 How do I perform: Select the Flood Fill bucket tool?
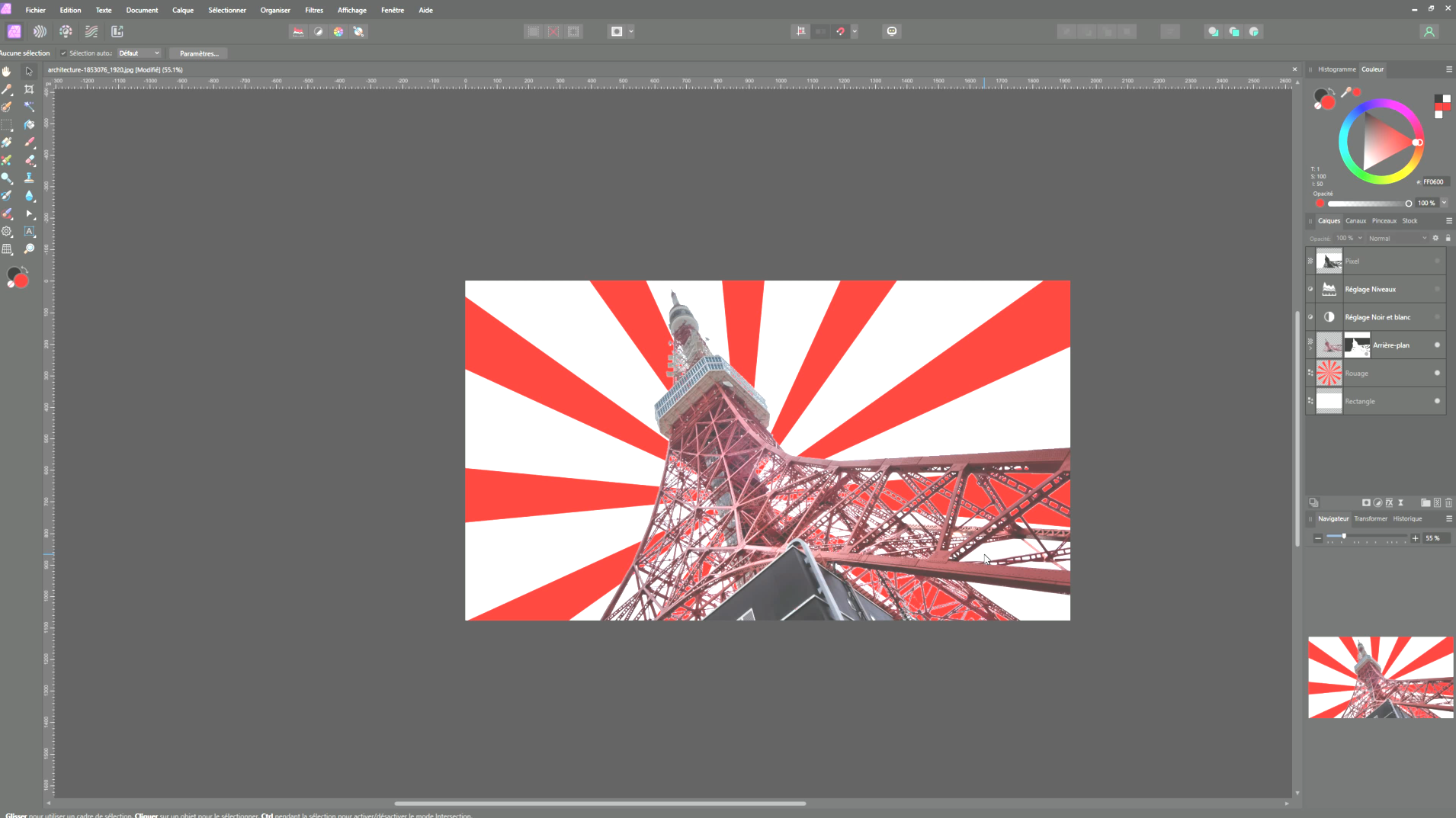click(29, 125)
